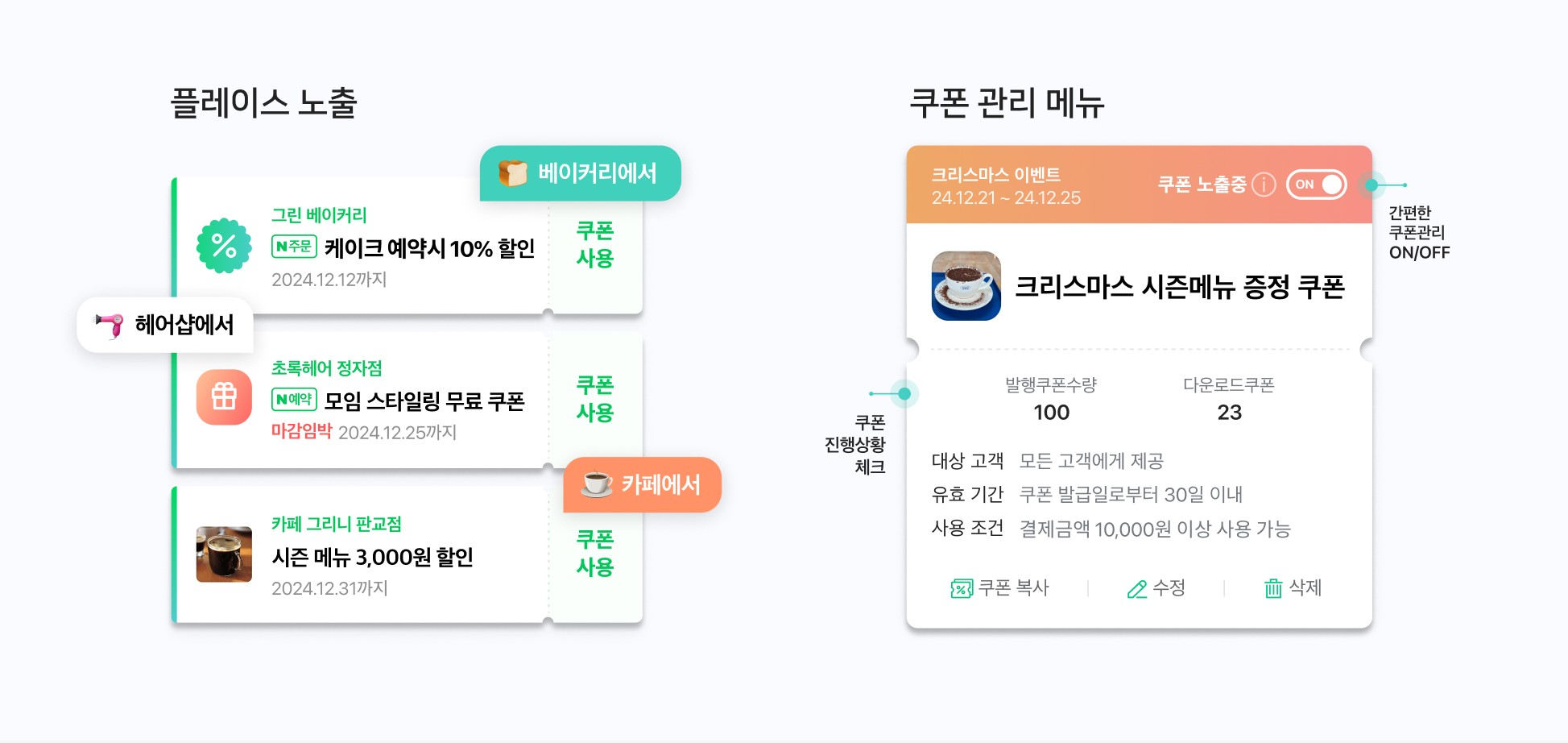Use the 그린 베이커리 coupon via 쿠폰 사용
This screenshot has height=743, width=1568.
click(x=595, y=245)
